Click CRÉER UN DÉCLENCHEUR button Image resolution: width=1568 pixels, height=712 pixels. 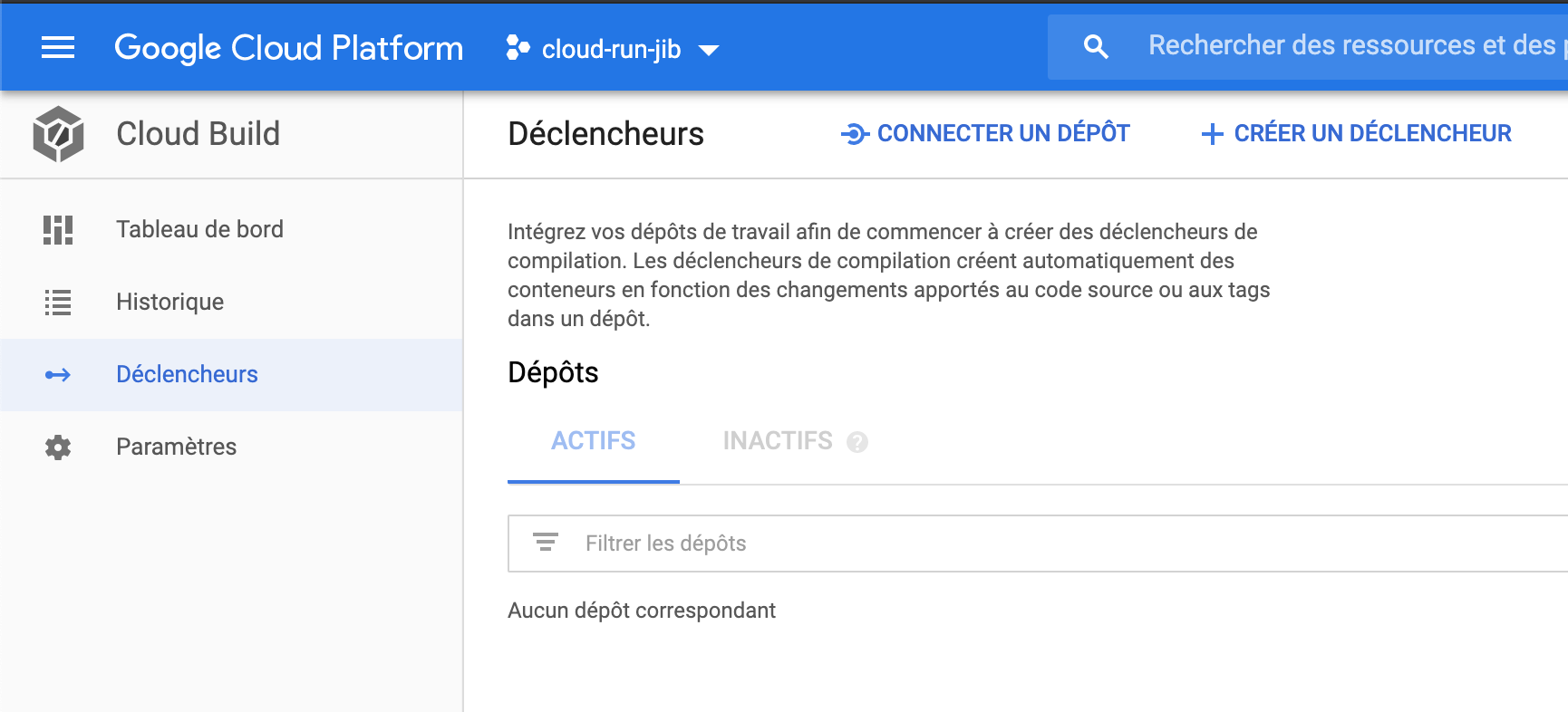pyautogui.click(x=1357, y=134)
